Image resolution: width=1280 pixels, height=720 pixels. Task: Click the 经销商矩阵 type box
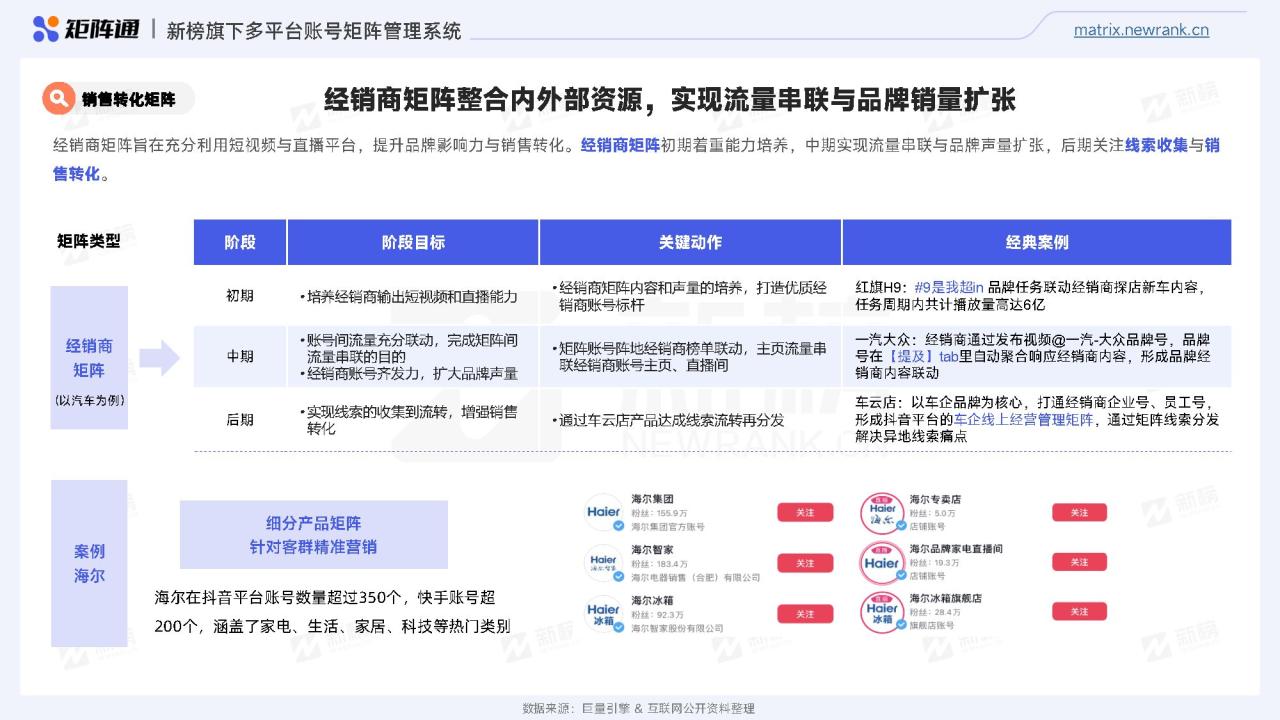coord(89,358)
